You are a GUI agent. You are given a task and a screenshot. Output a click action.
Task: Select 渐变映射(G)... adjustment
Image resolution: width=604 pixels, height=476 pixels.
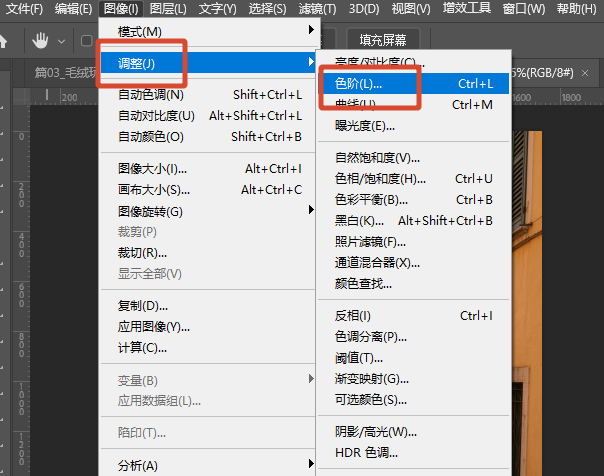pyautogui.click(x=414, y=379)
